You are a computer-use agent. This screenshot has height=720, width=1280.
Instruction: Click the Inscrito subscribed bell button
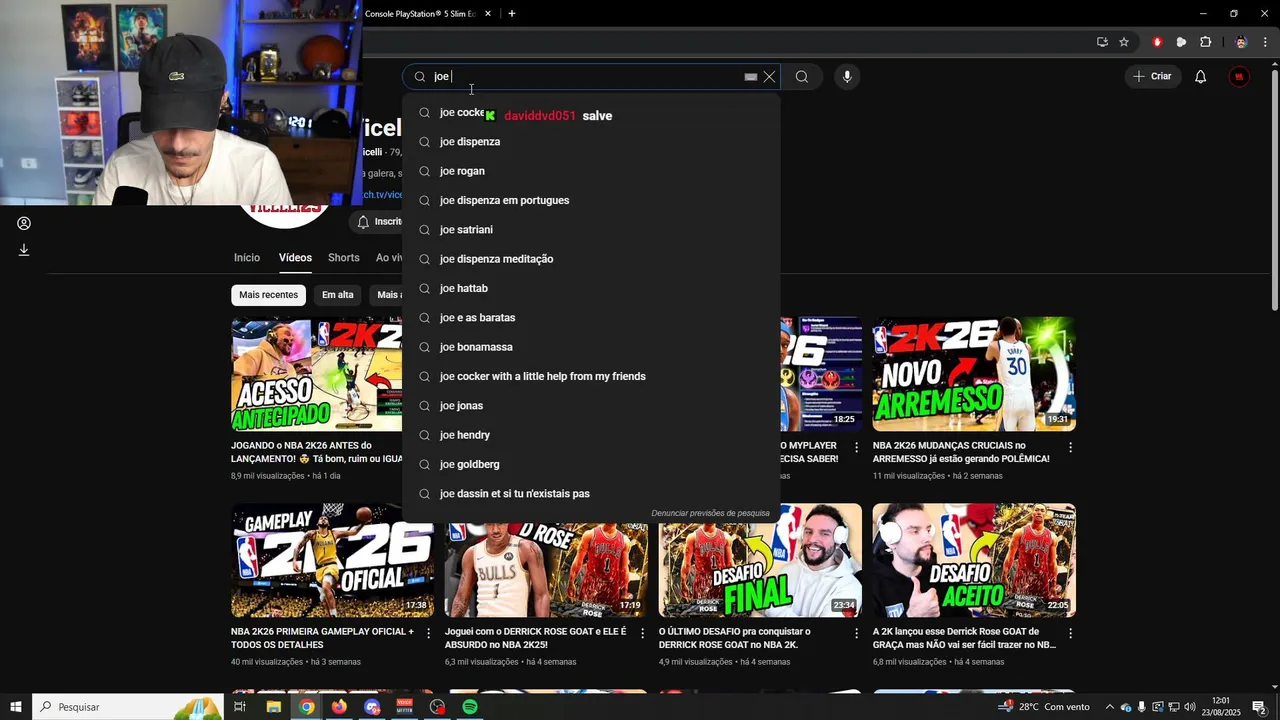click(378, 222)
